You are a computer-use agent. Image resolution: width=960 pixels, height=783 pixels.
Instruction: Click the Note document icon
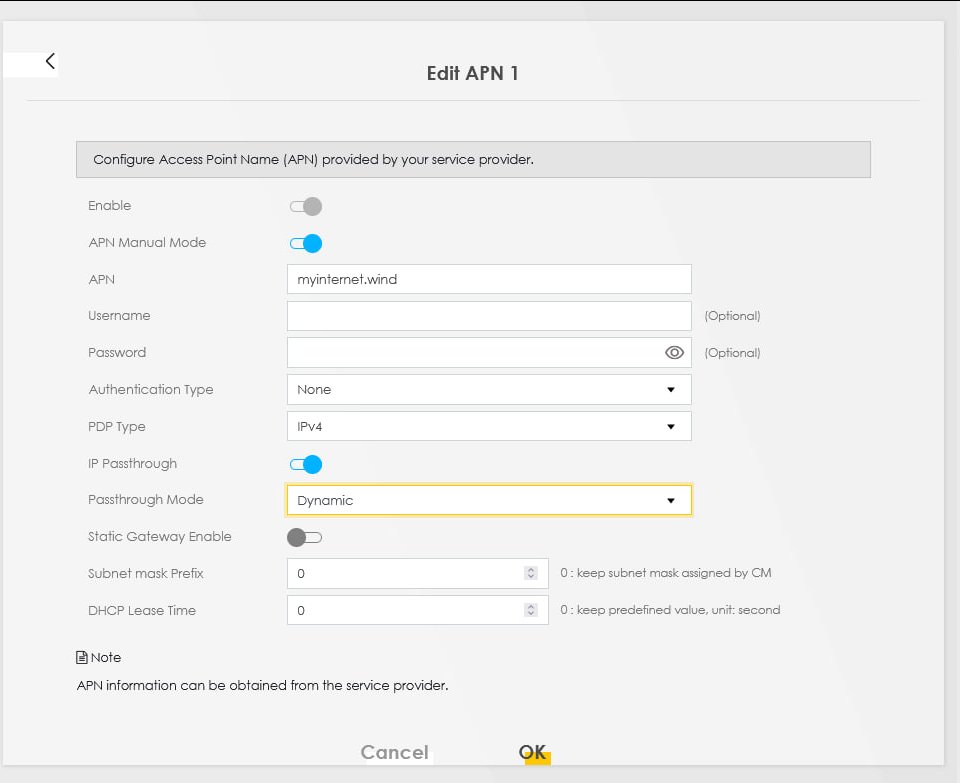[82, 658]
